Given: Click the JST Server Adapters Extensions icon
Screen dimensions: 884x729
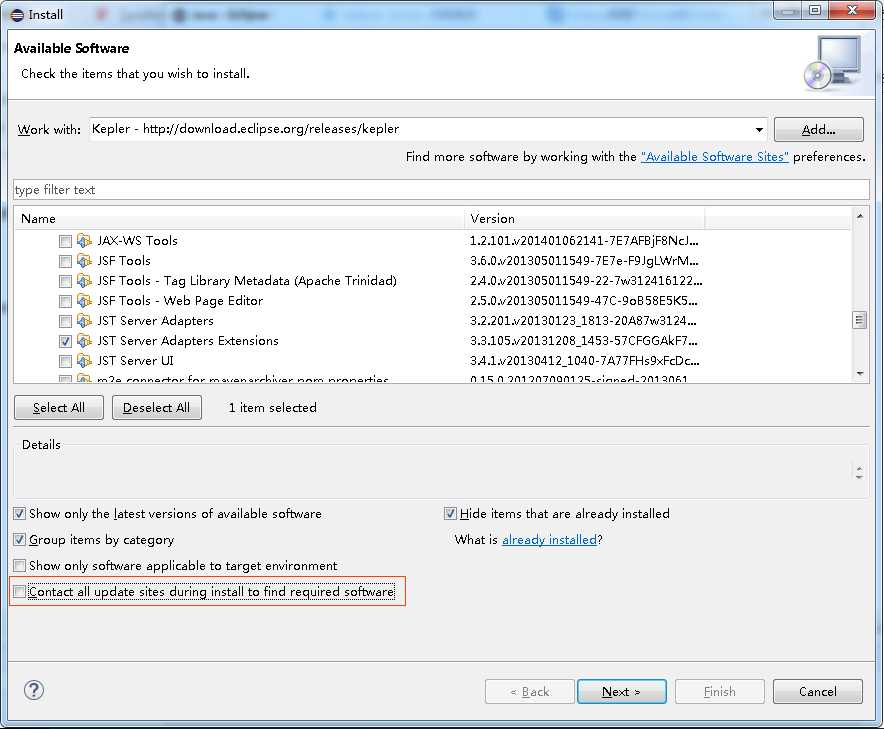Looking at the screenshot, I should 84,341.
